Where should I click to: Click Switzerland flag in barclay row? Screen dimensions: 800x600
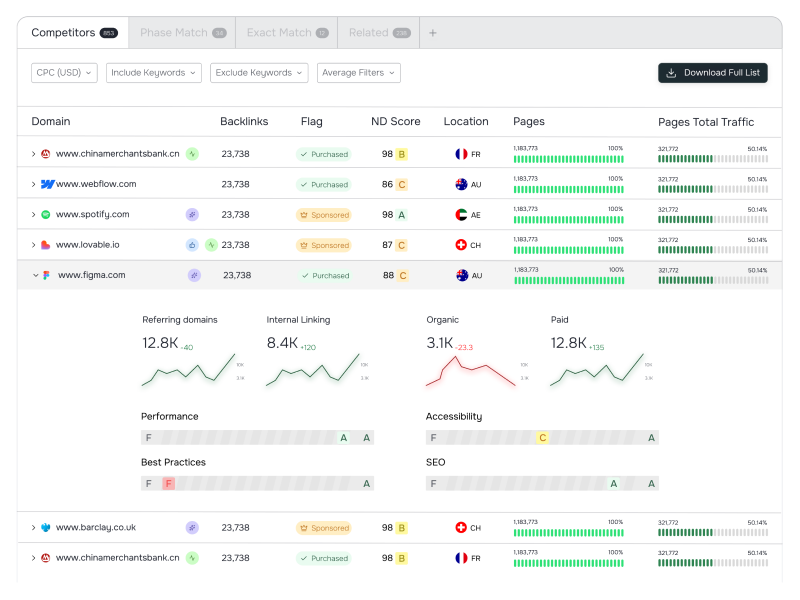(461, 528)
